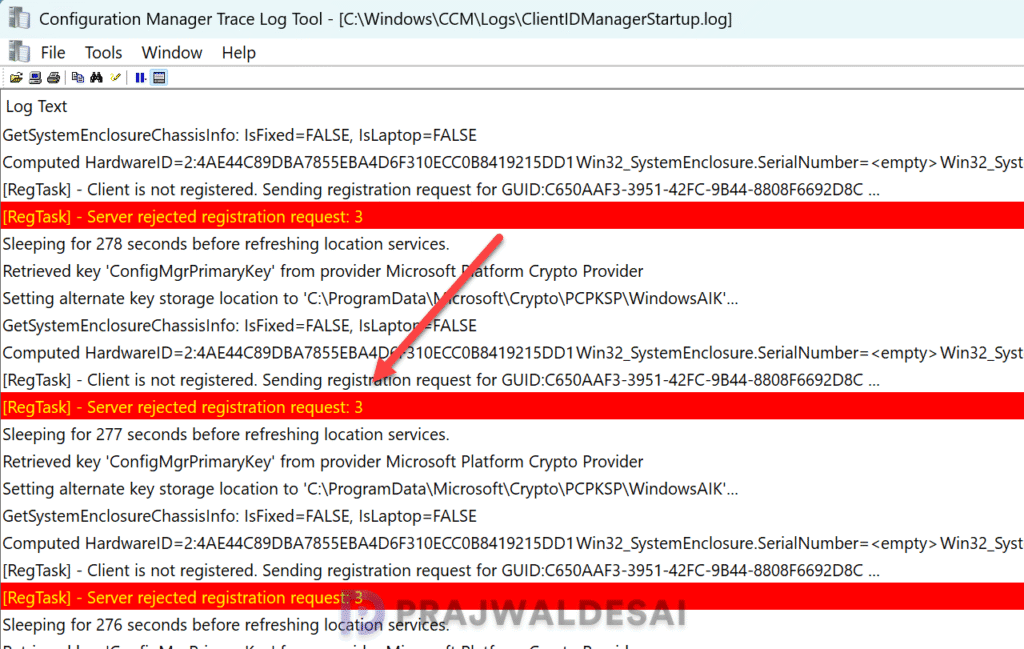The image size is (1024, 649).
Task: Select the GetSystemEnclosureChassisInfo row directly under Log Text
Action: pyautogui.click(x=512, y=135)
